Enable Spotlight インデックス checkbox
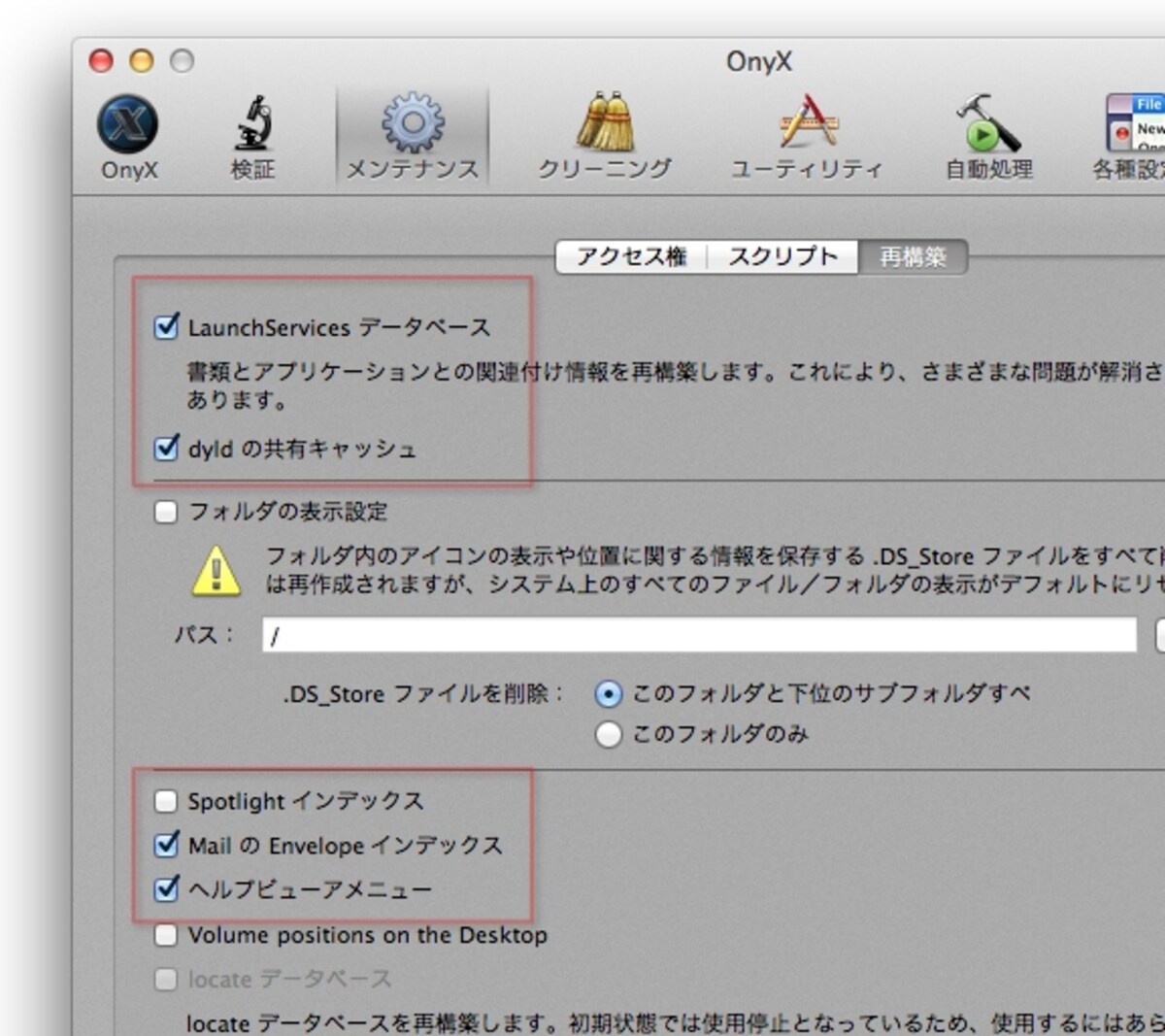Screen dimensions: 1165x1036 coord(166,801)
